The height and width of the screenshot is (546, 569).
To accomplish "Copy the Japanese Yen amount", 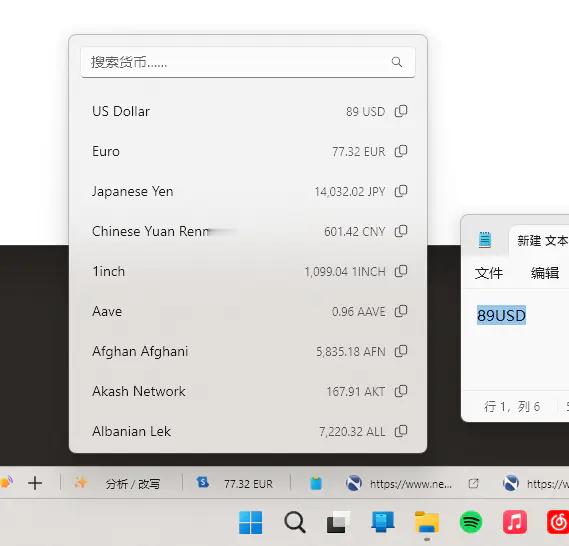I will coord(401,191).
